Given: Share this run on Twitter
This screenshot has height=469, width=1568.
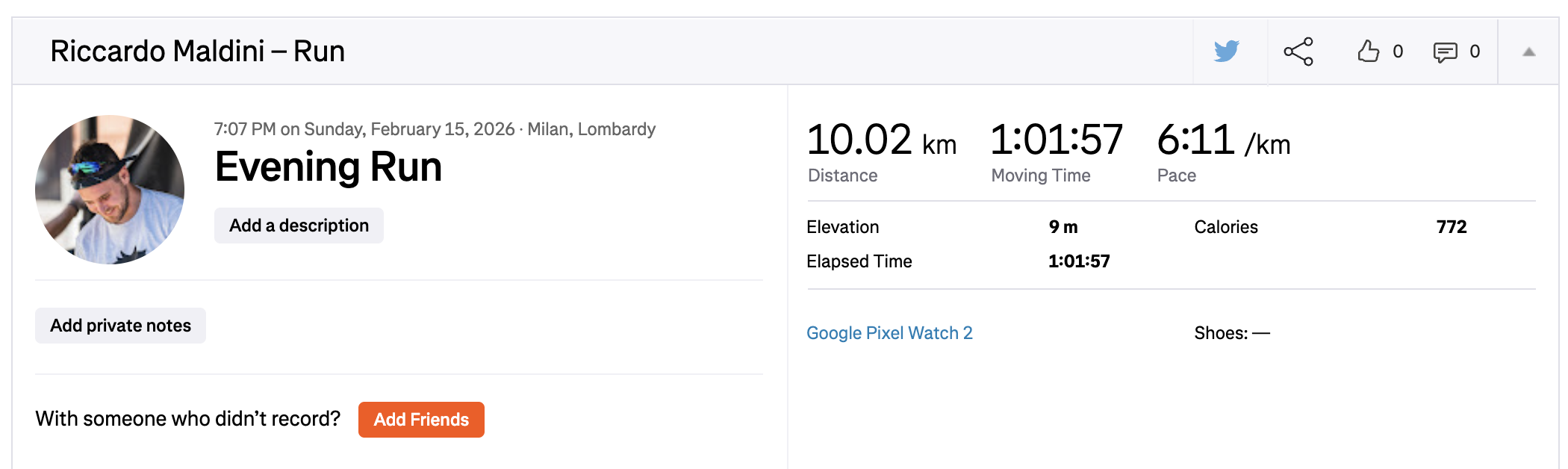Looking at the screenshot, I should (1227, 51).
